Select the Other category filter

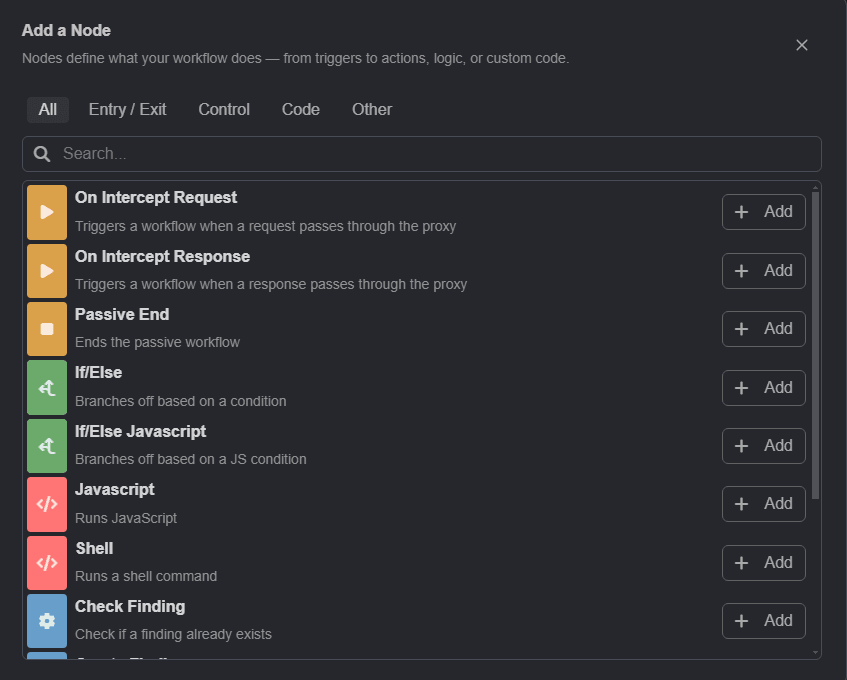[371, 109]
